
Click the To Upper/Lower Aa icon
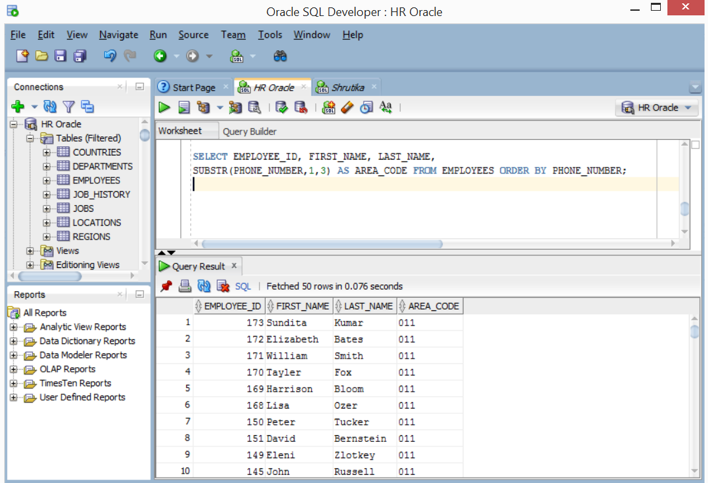[x=385, y=107]
